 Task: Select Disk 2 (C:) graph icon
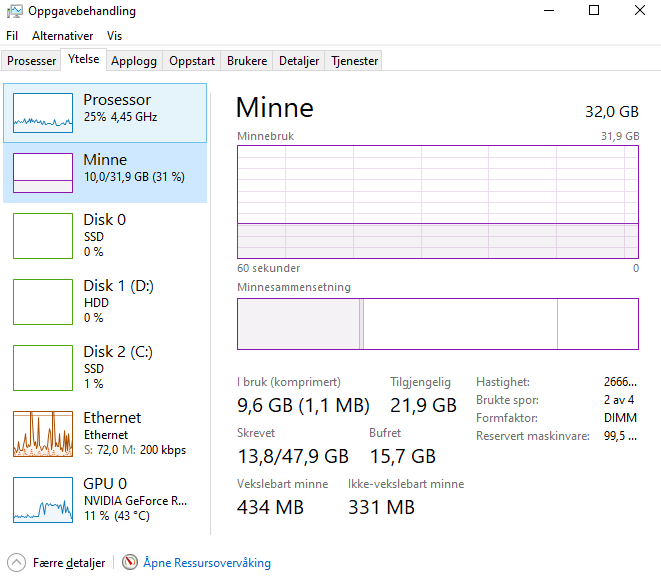[x=42, y=367]
